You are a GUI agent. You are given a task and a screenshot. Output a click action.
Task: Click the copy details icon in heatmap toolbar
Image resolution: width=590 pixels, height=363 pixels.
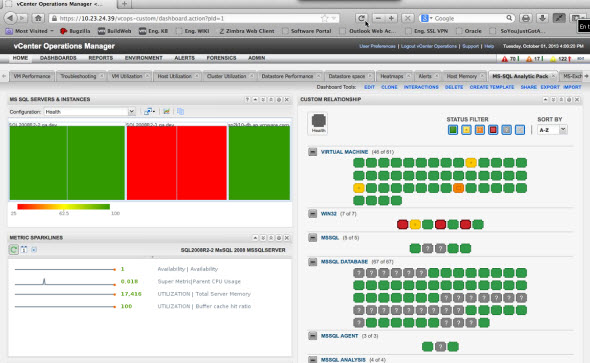181,111
